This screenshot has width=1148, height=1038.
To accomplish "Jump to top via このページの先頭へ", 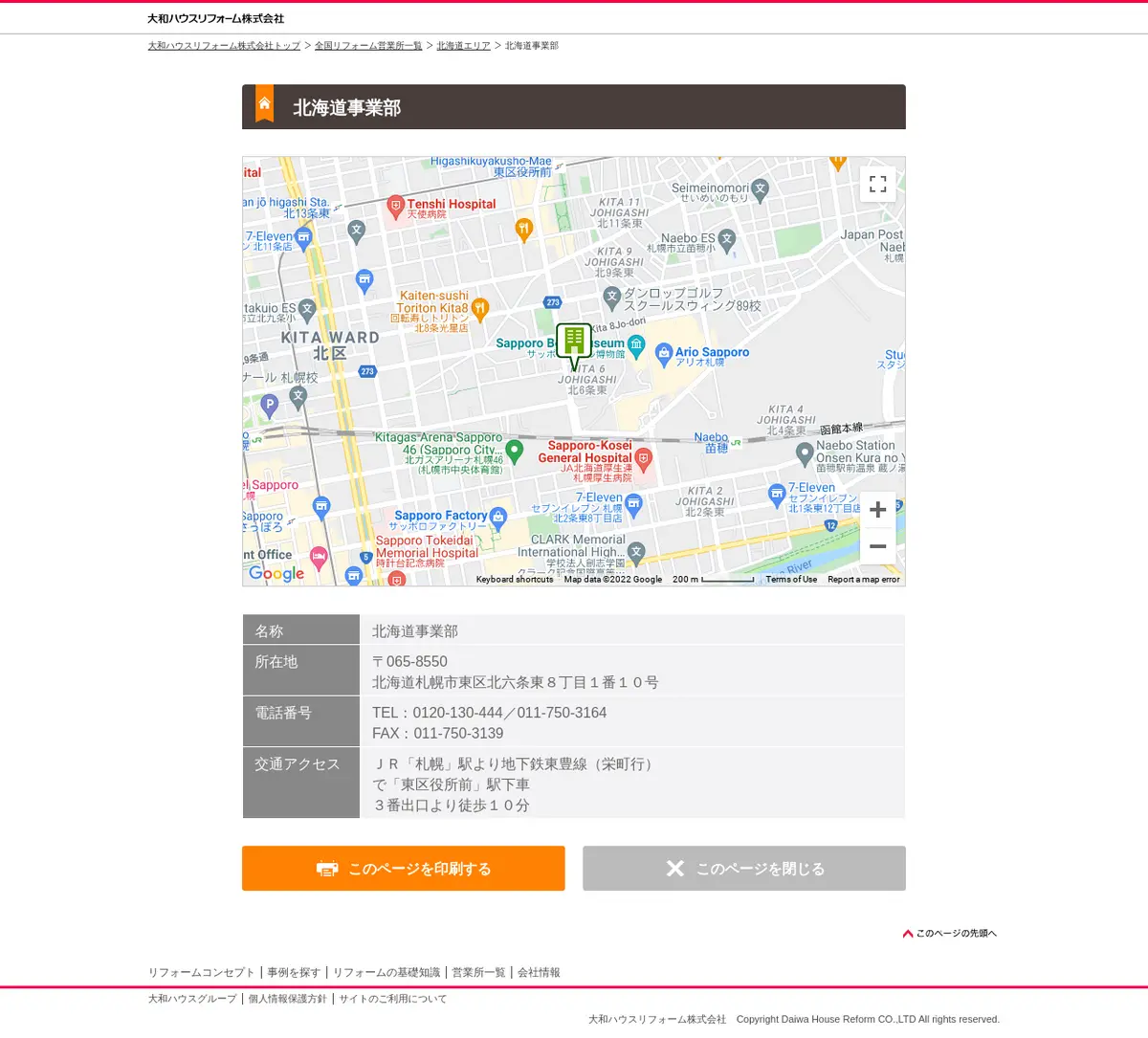I will (x=950, y=934).
